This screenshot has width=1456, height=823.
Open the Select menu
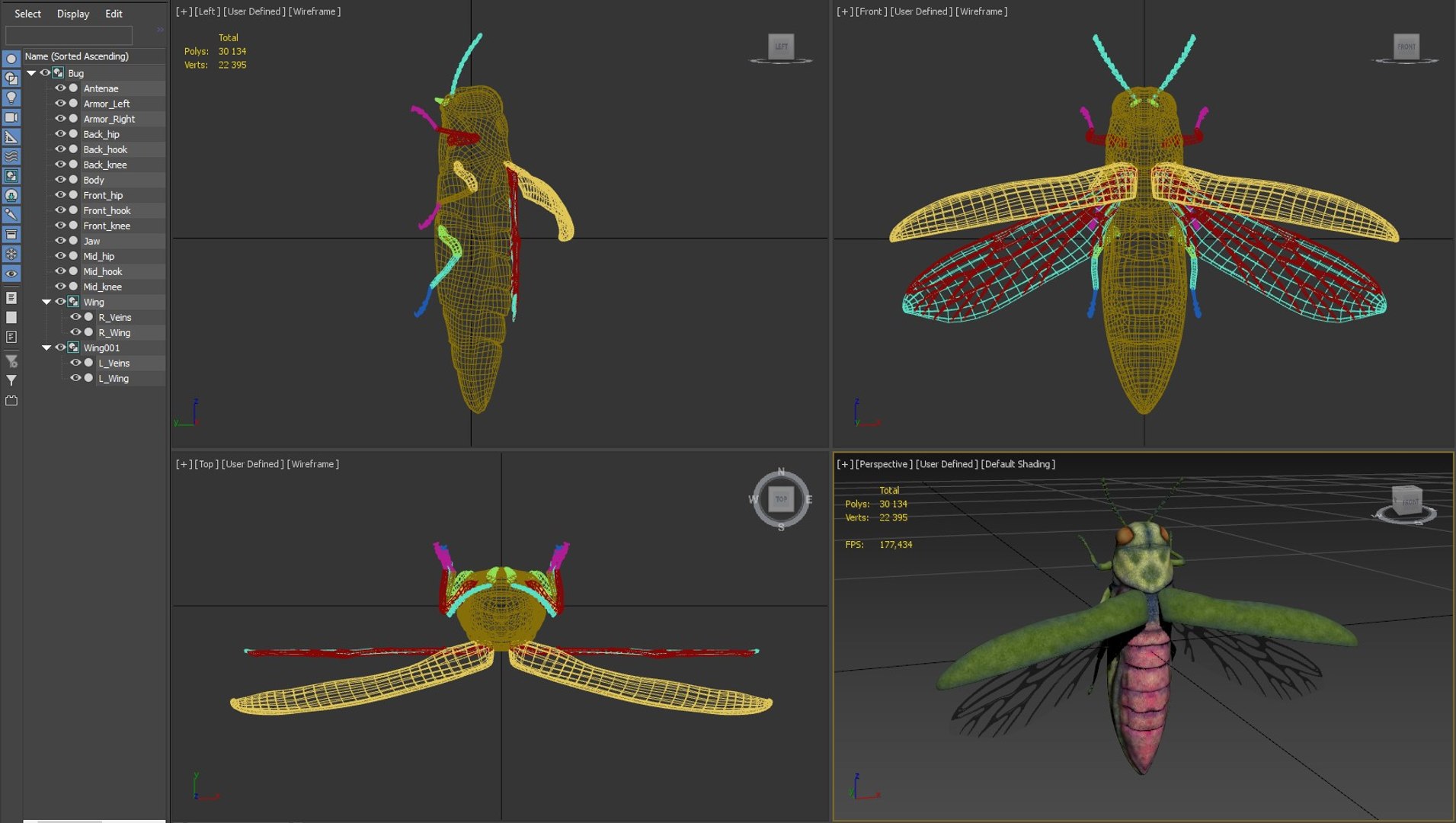[x=27, y=14]
